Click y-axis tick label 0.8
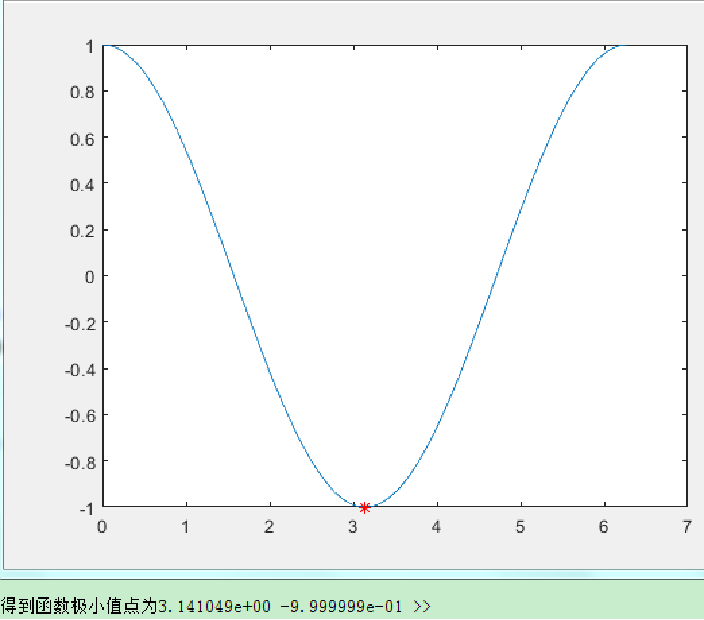Screen dimensions: 704x620 82,92
